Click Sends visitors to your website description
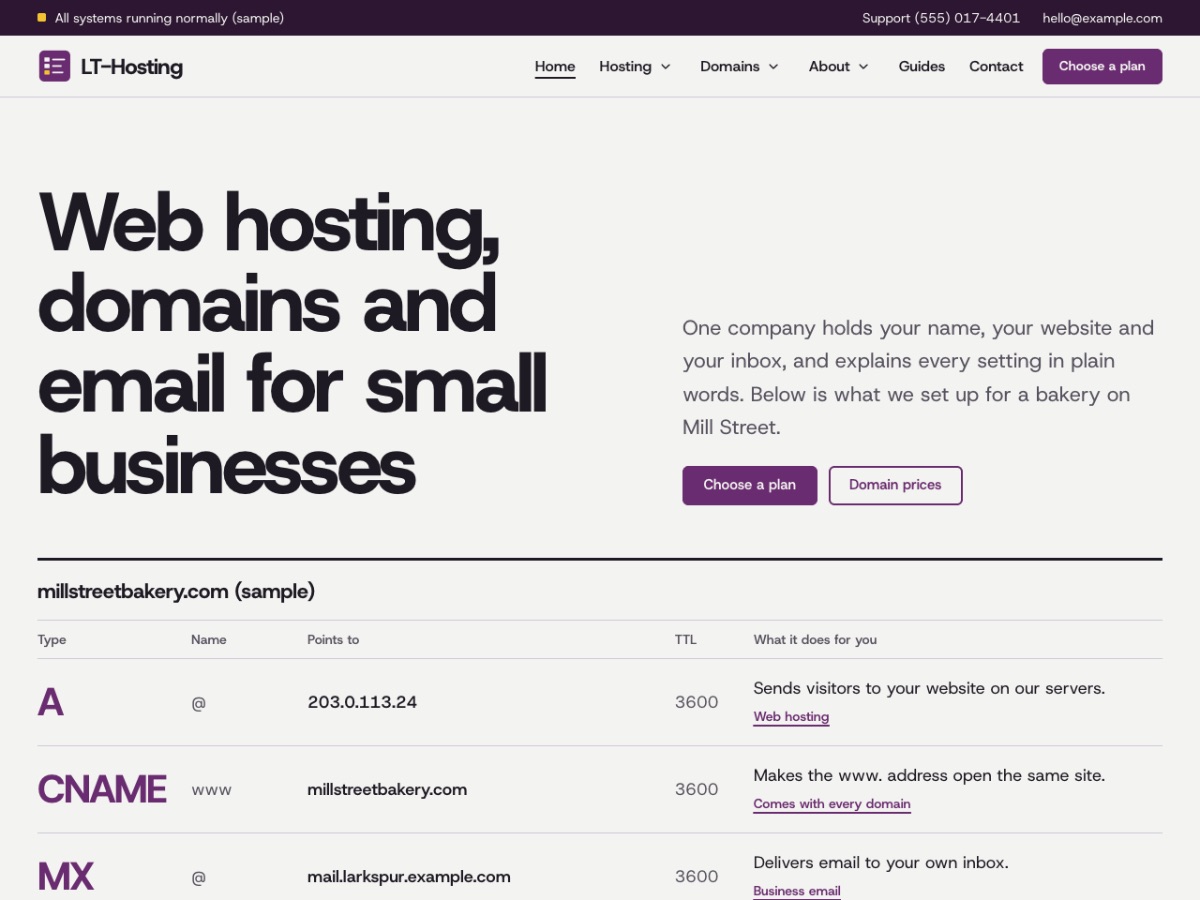Image resolution: width=1200 pixels, height=900 pixels. [929, 688]
